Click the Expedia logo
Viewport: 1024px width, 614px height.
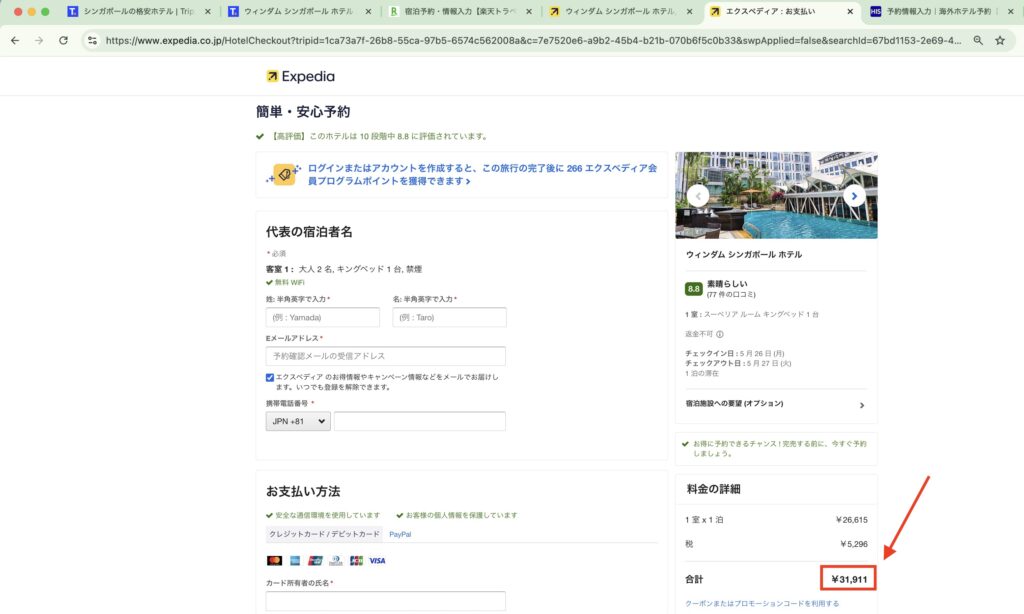point(300,76)
